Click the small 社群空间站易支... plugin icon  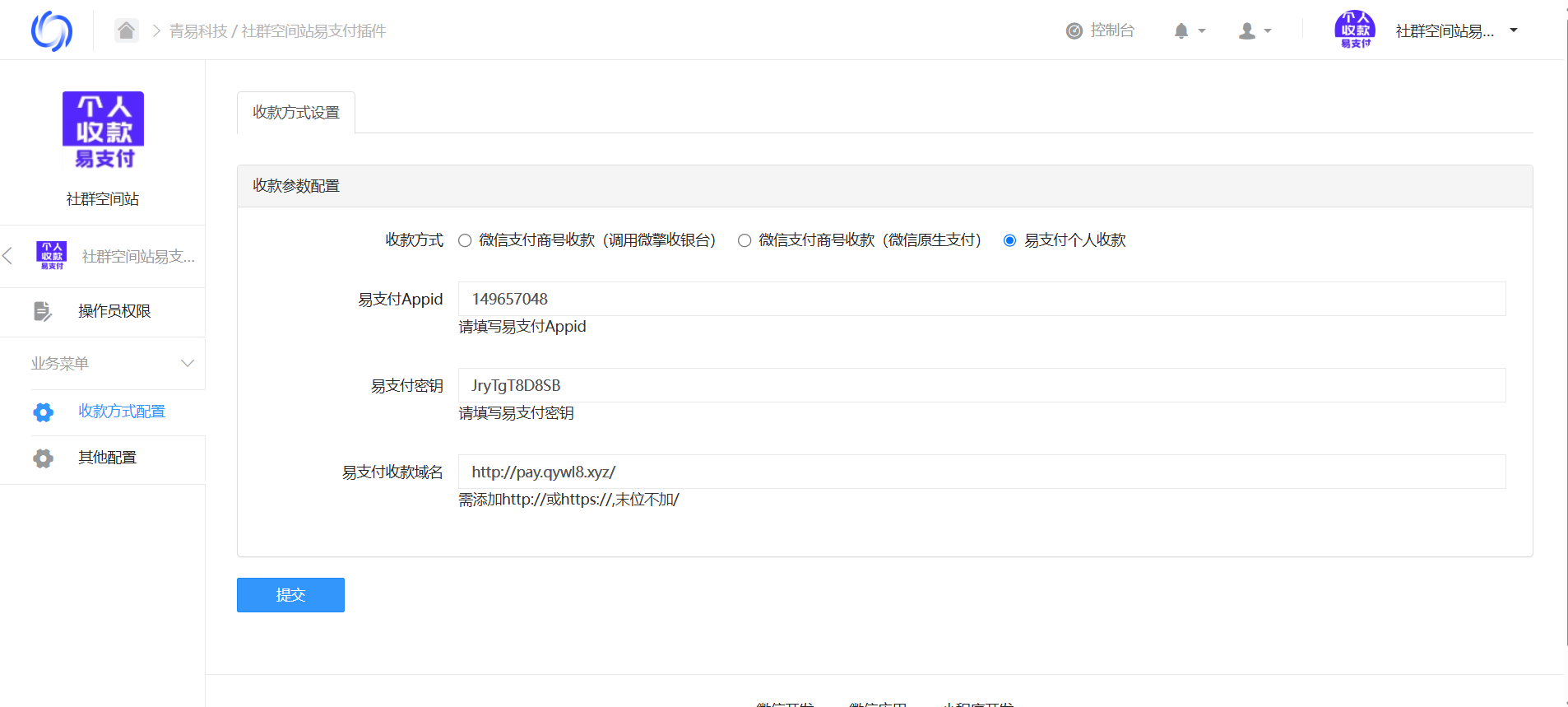click(52, 256)
